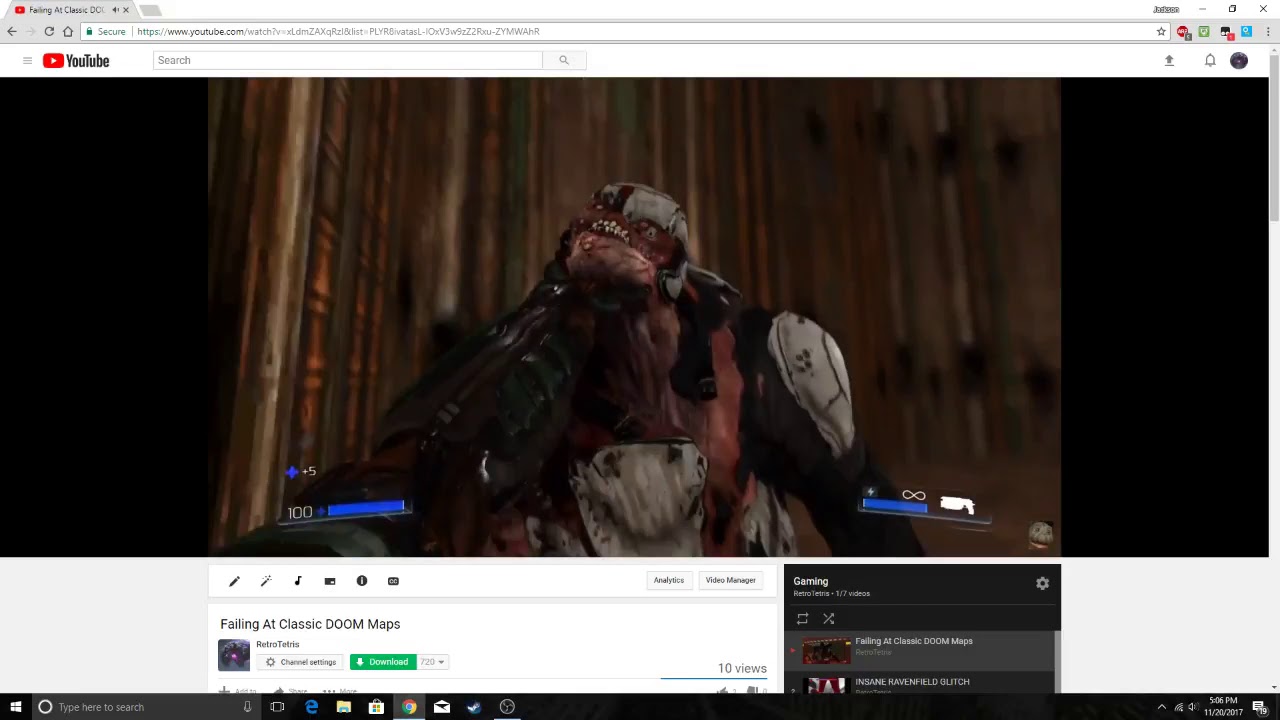Click the YouTube search magnifier button

coord(564,60)
